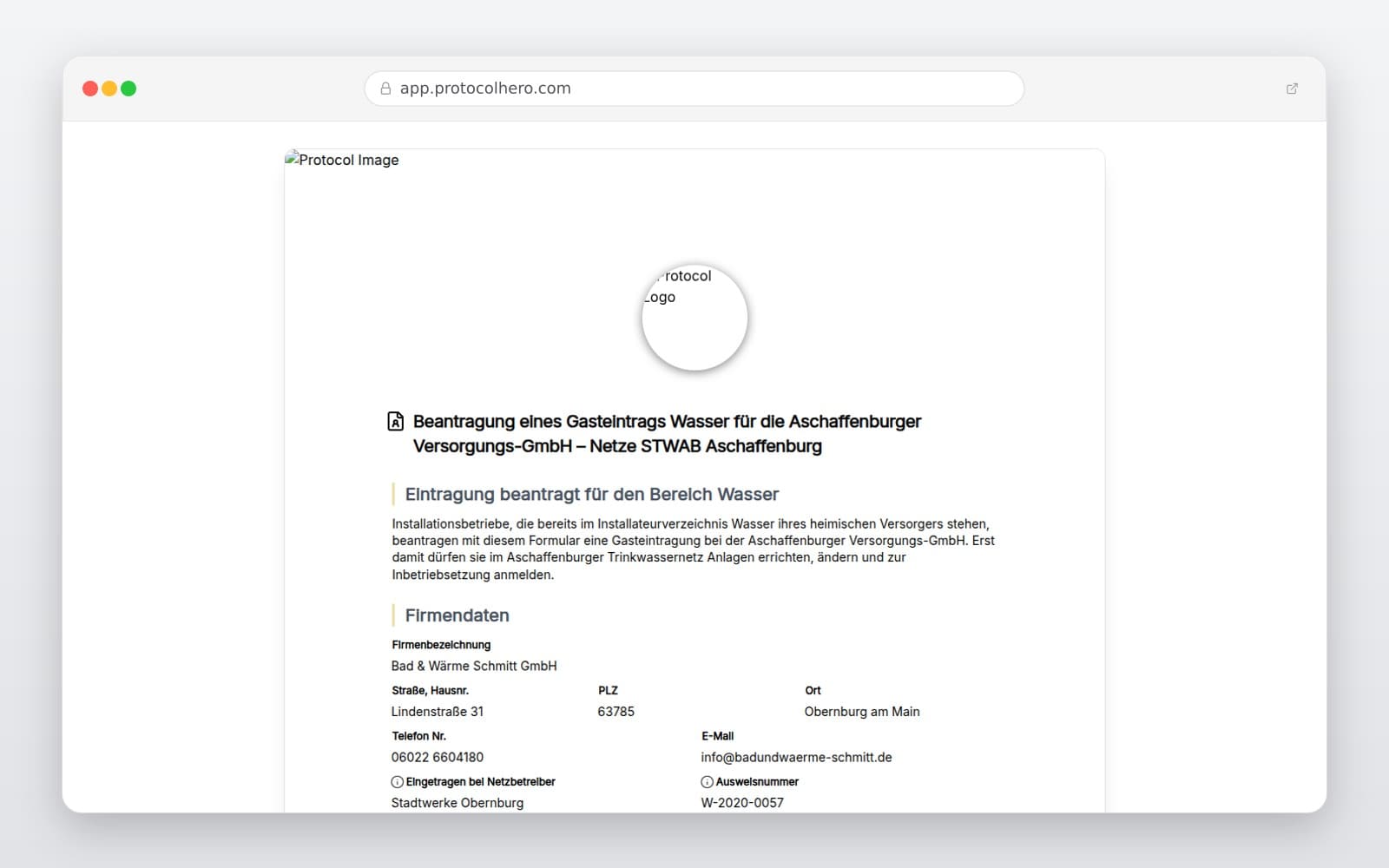Click the document icon beside the form title

(395, 421)
